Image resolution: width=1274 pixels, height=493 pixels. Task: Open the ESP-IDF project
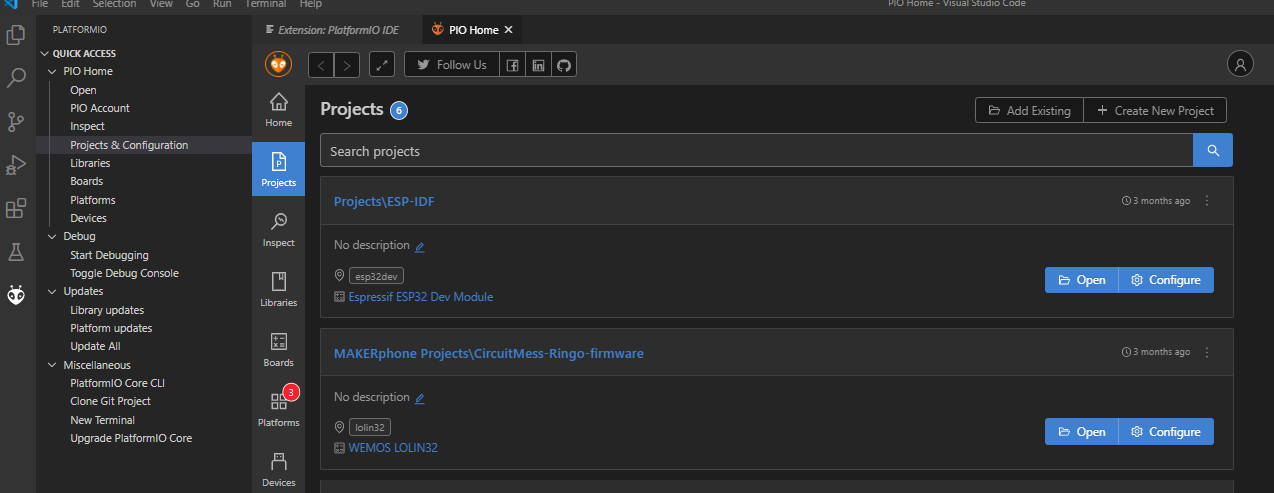coord(1081,280)
